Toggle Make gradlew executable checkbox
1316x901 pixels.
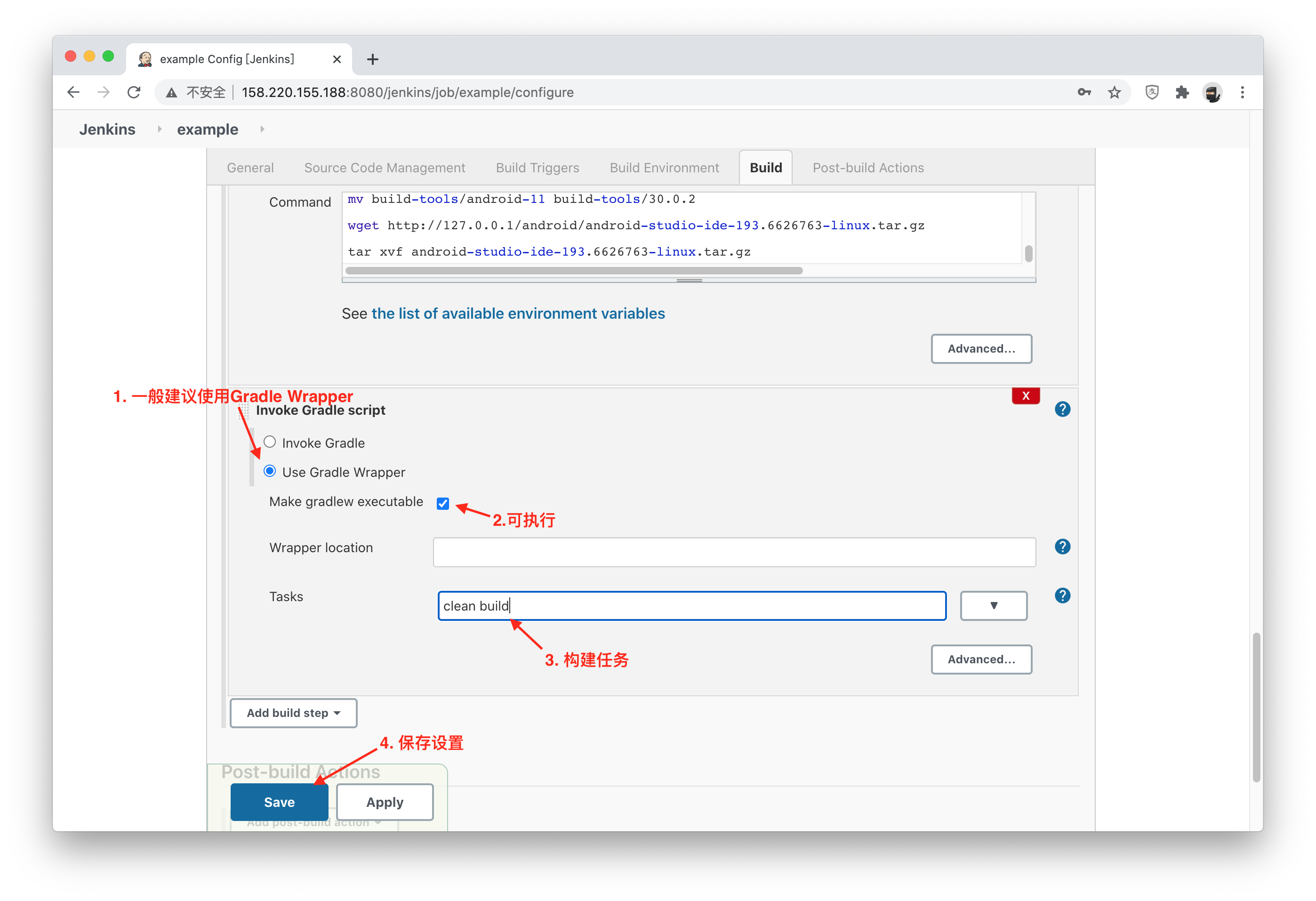coord(443,503)
